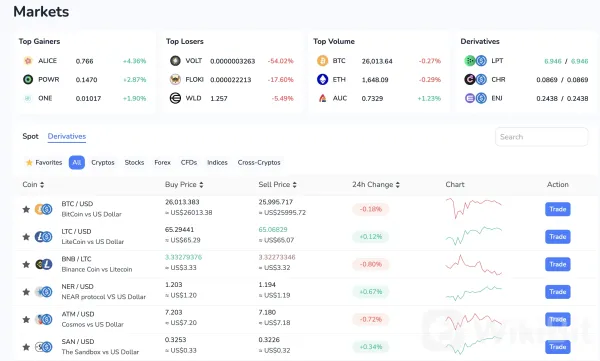The height and width of the screenshot is (361, 600).
Task: Click the ETH icon in Top Volume
Action: coord(323,79)
